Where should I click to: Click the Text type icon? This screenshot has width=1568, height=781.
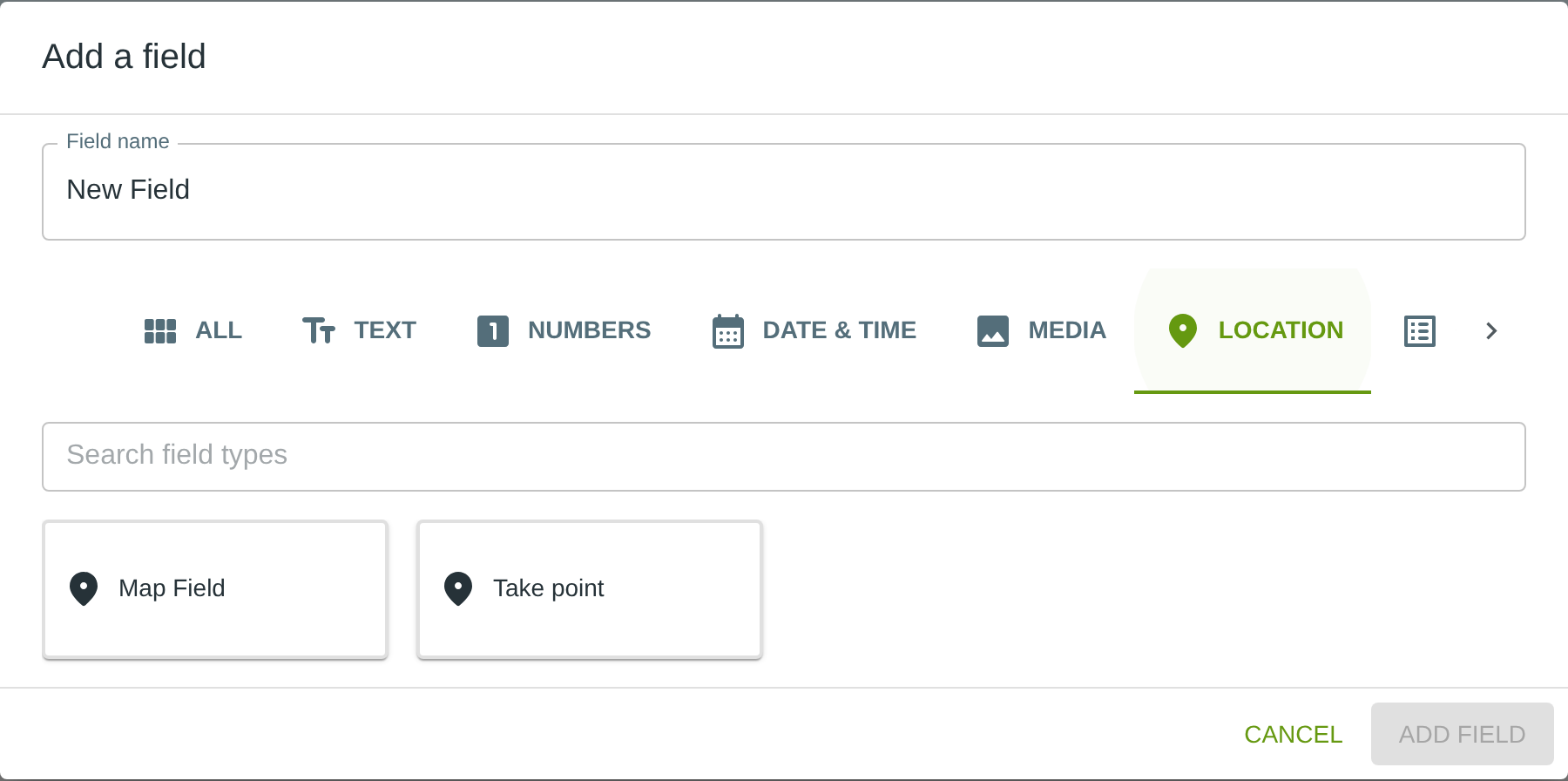click(319, 331)
